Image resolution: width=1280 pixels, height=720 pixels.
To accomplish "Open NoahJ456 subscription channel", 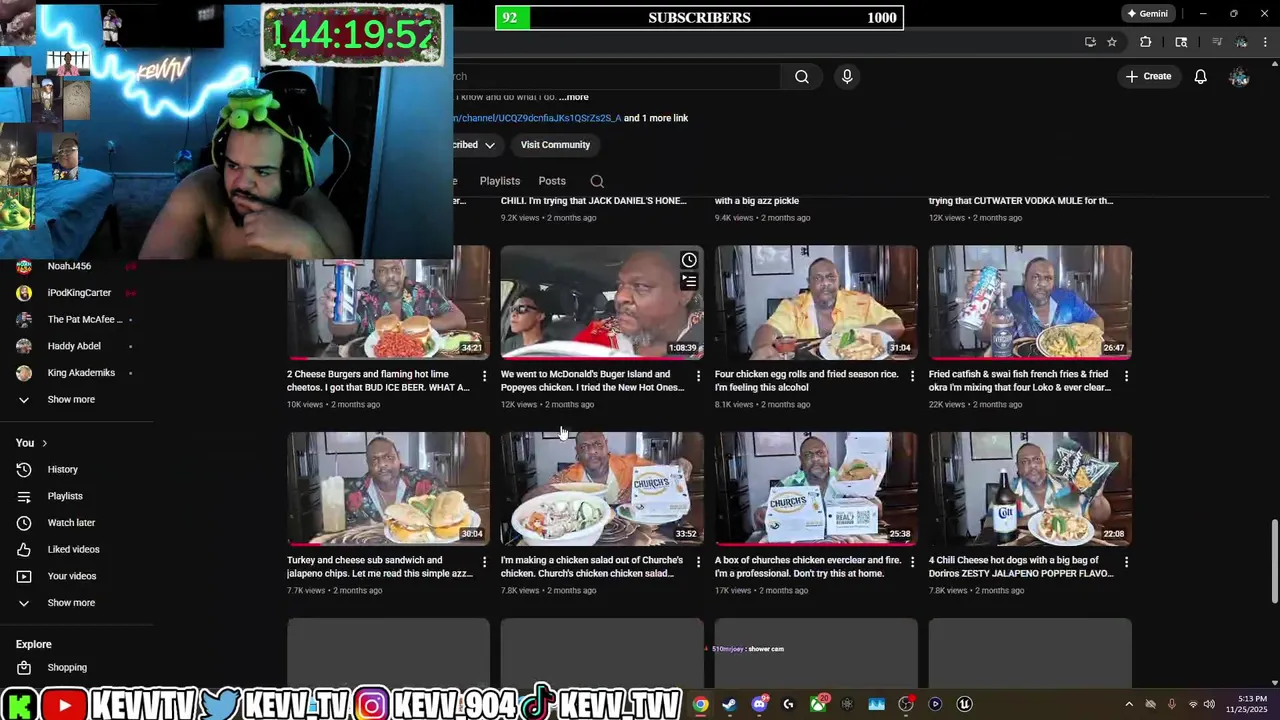I will tap(69, 266).
